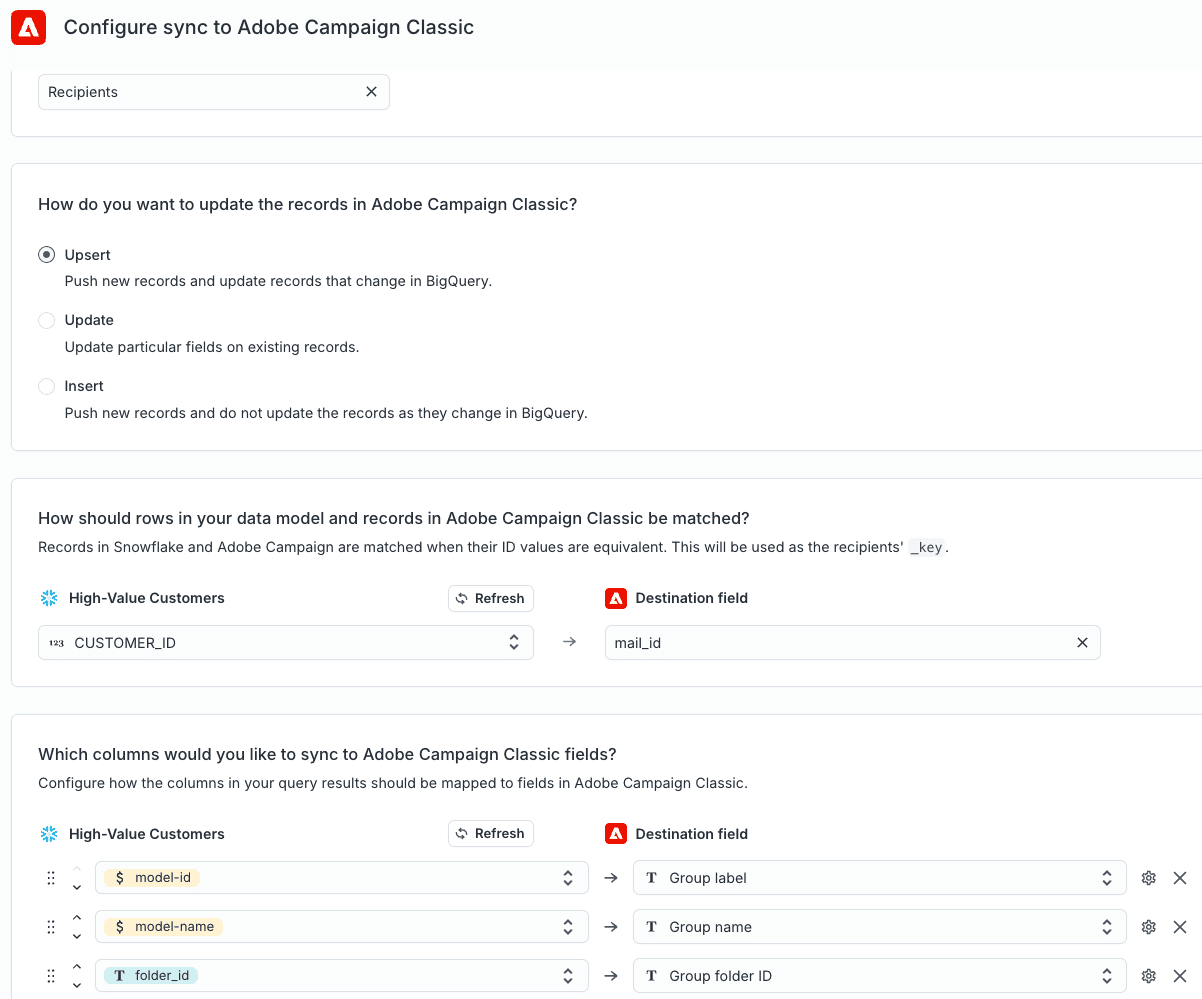Open settings gear for Group label mapping

(x=1148, y=878)
